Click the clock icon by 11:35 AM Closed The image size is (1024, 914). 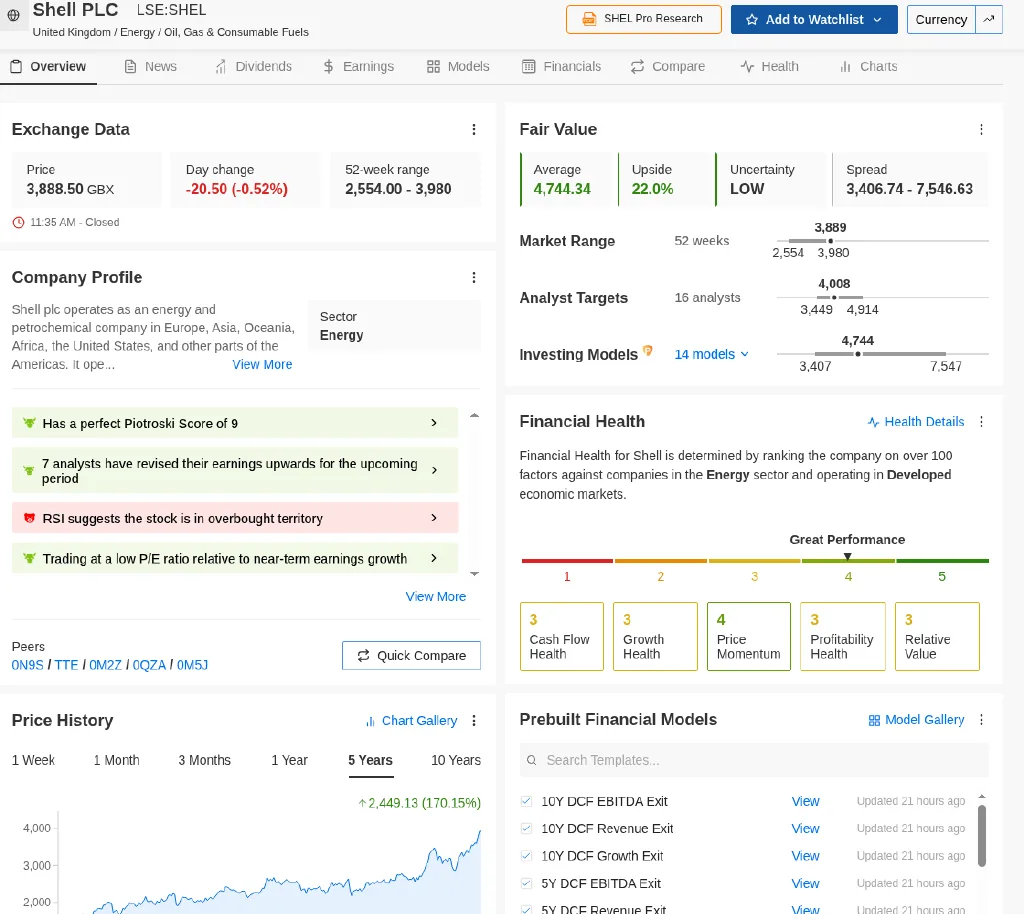18,223
